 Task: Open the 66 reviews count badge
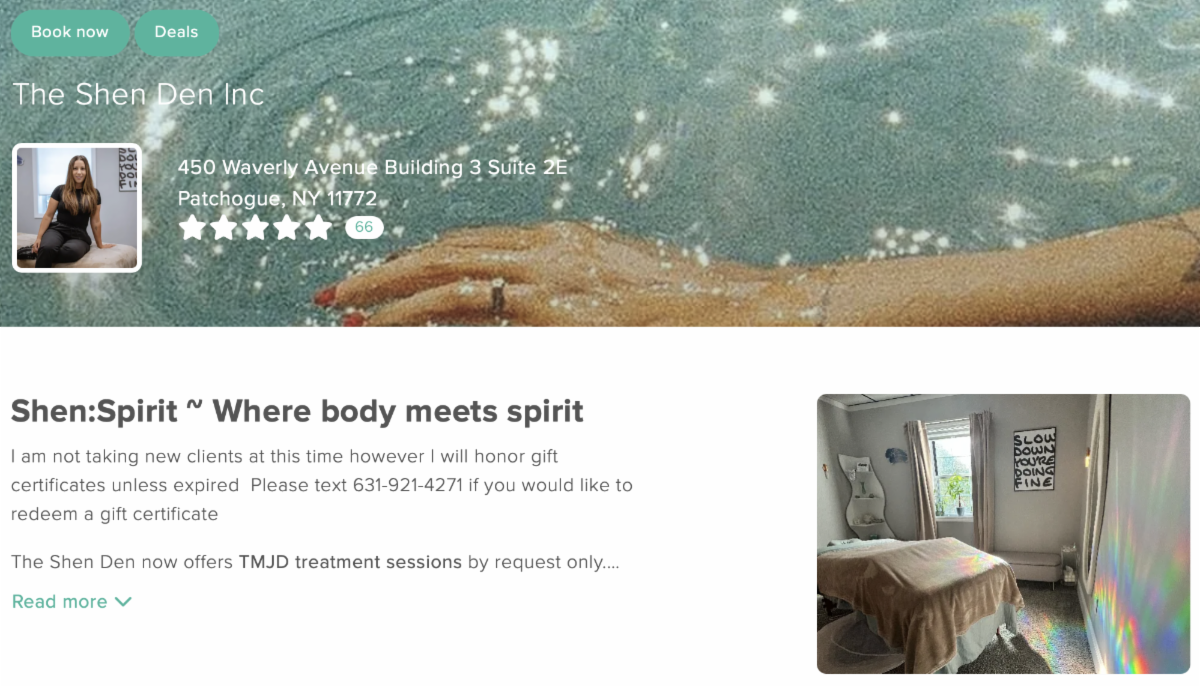tap(364, 228)
